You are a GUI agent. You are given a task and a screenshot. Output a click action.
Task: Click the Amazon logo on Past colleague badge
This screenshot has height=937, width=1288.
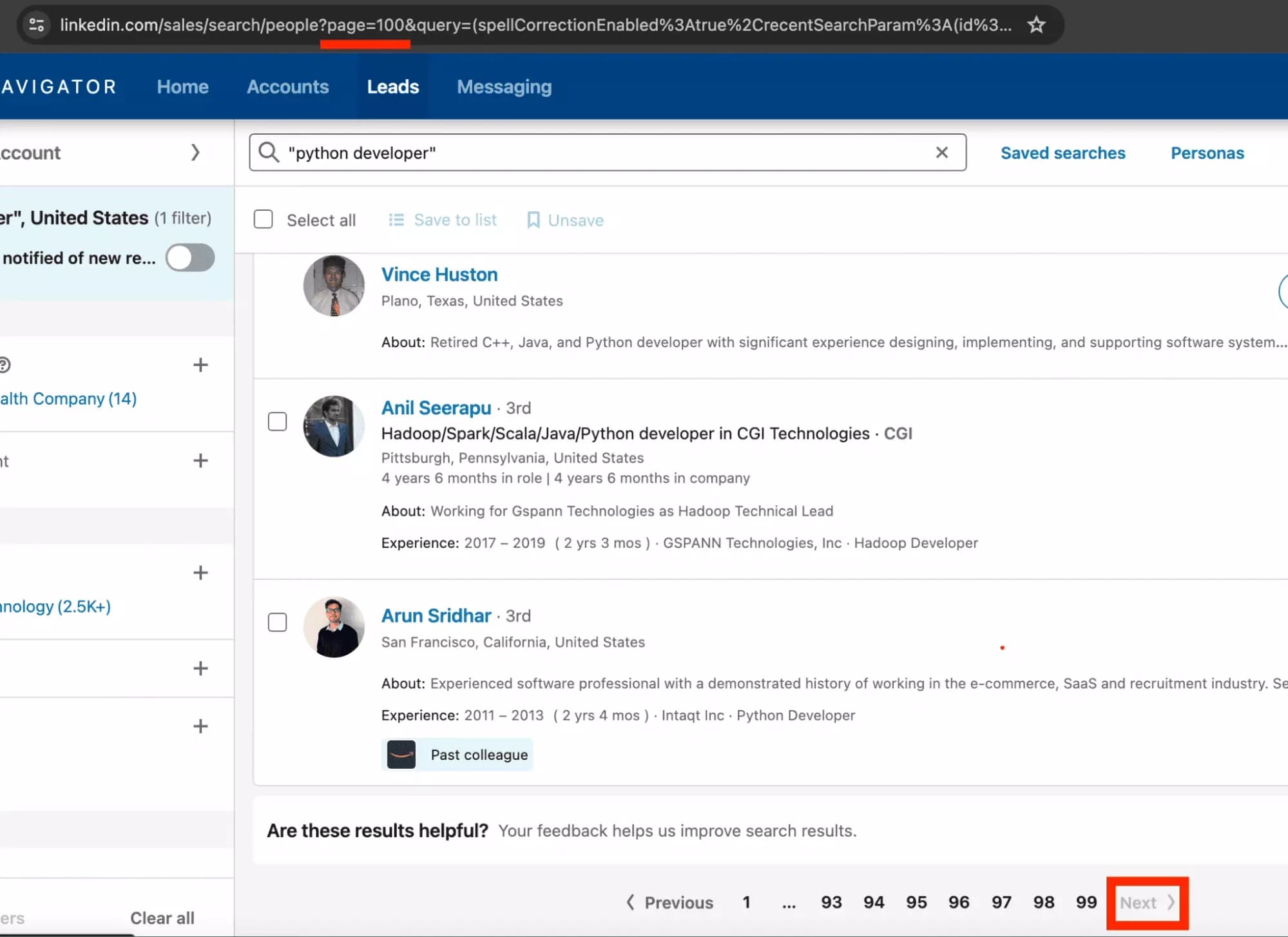[401, 754]
